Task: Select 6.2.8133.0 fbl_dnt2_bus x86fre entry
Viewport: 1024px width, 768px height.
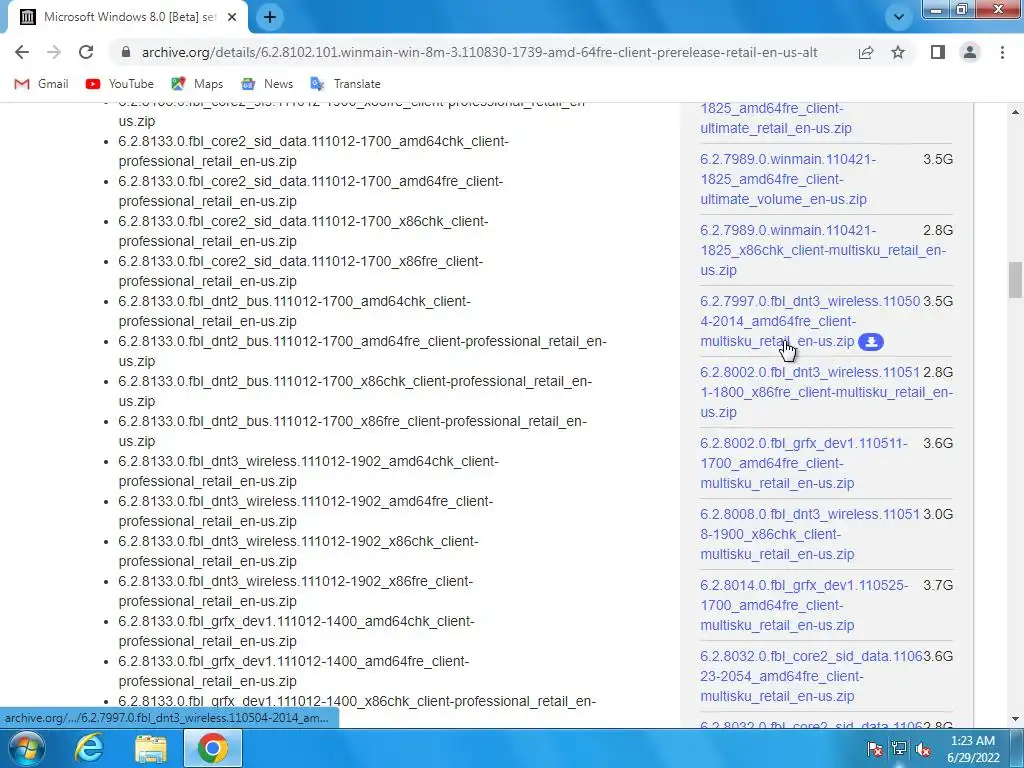Action: tap(353, 431)
